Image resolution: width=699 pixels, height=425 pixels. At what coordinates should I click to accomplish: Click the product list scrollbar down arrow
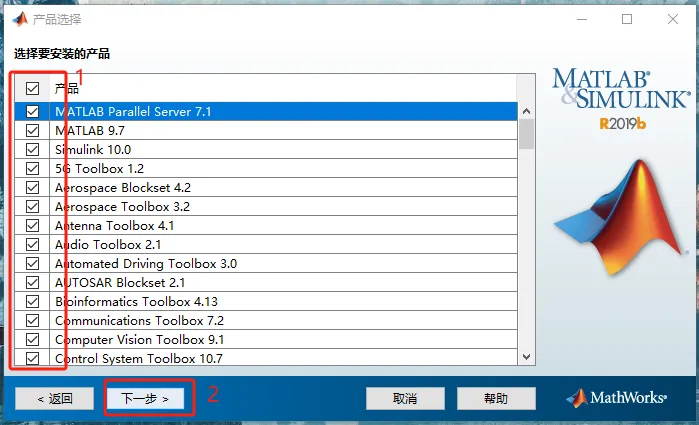click(526, 357)
